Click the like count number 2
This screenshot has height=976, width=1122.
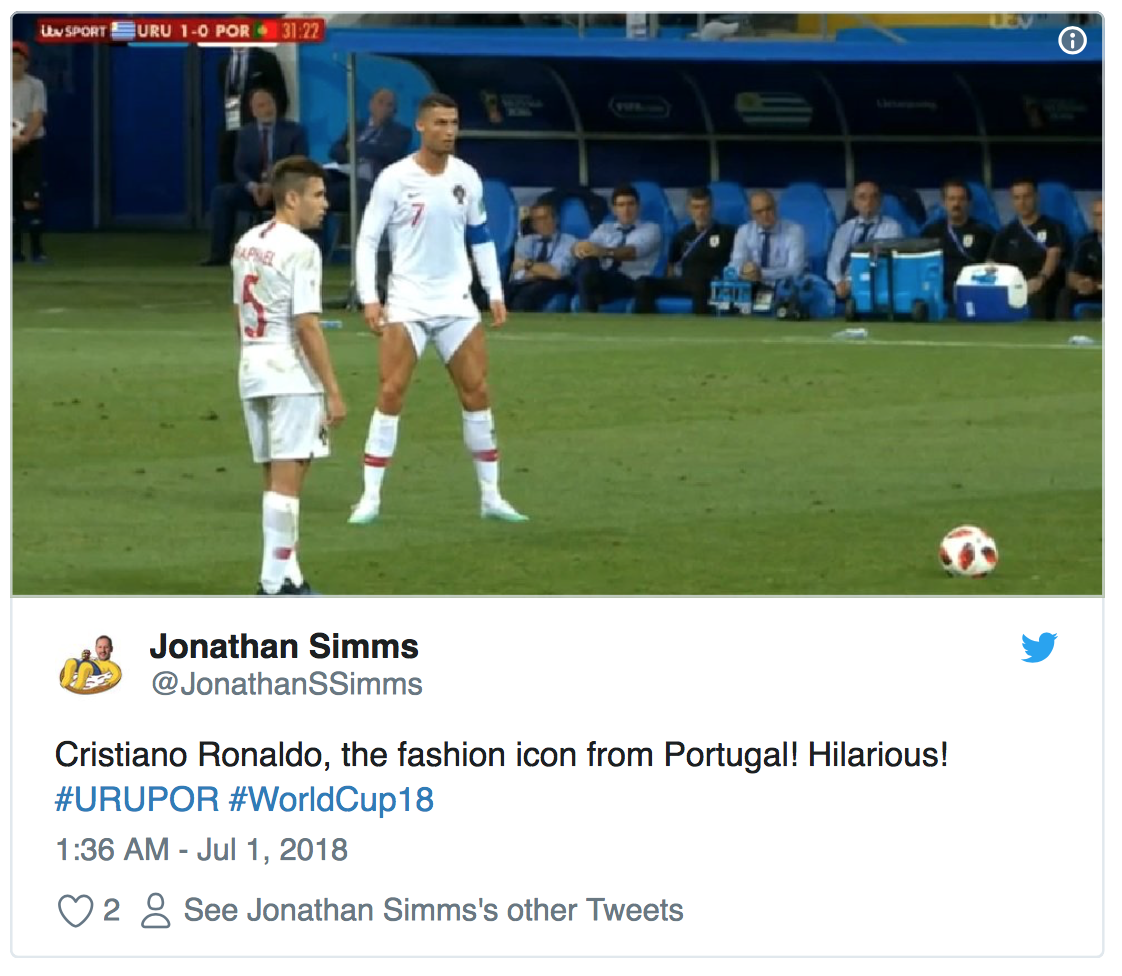coord(111,910)
